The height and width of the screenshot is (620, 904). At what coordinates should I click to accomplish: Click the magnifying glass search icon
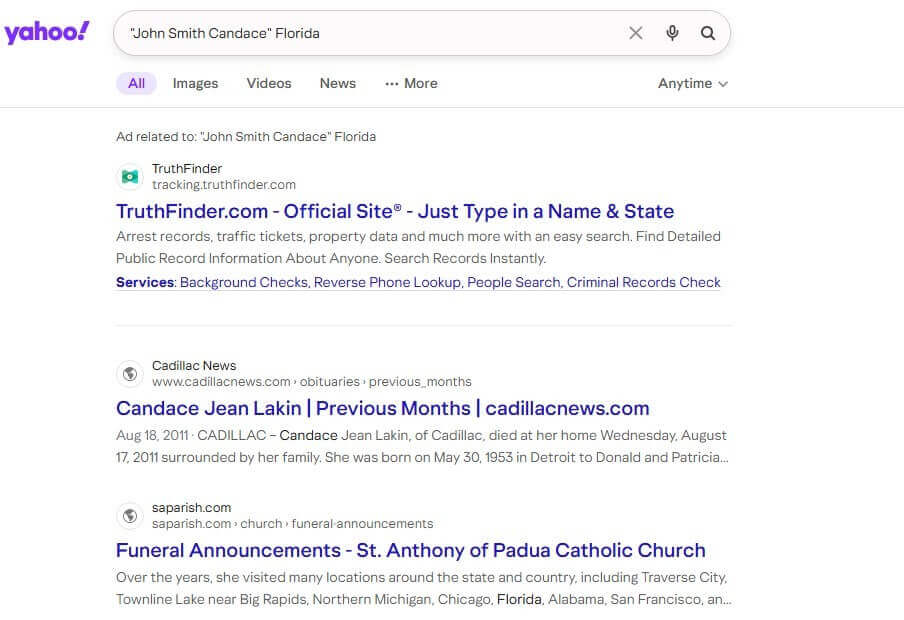tap(708, 33)
